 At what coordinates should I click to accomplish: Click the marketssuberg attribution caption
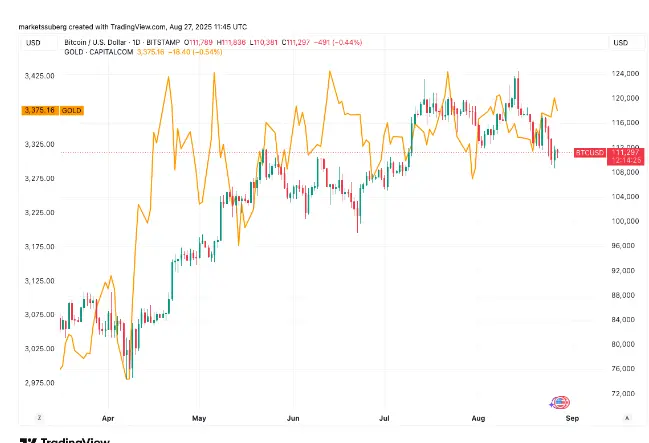click(133, 27)
